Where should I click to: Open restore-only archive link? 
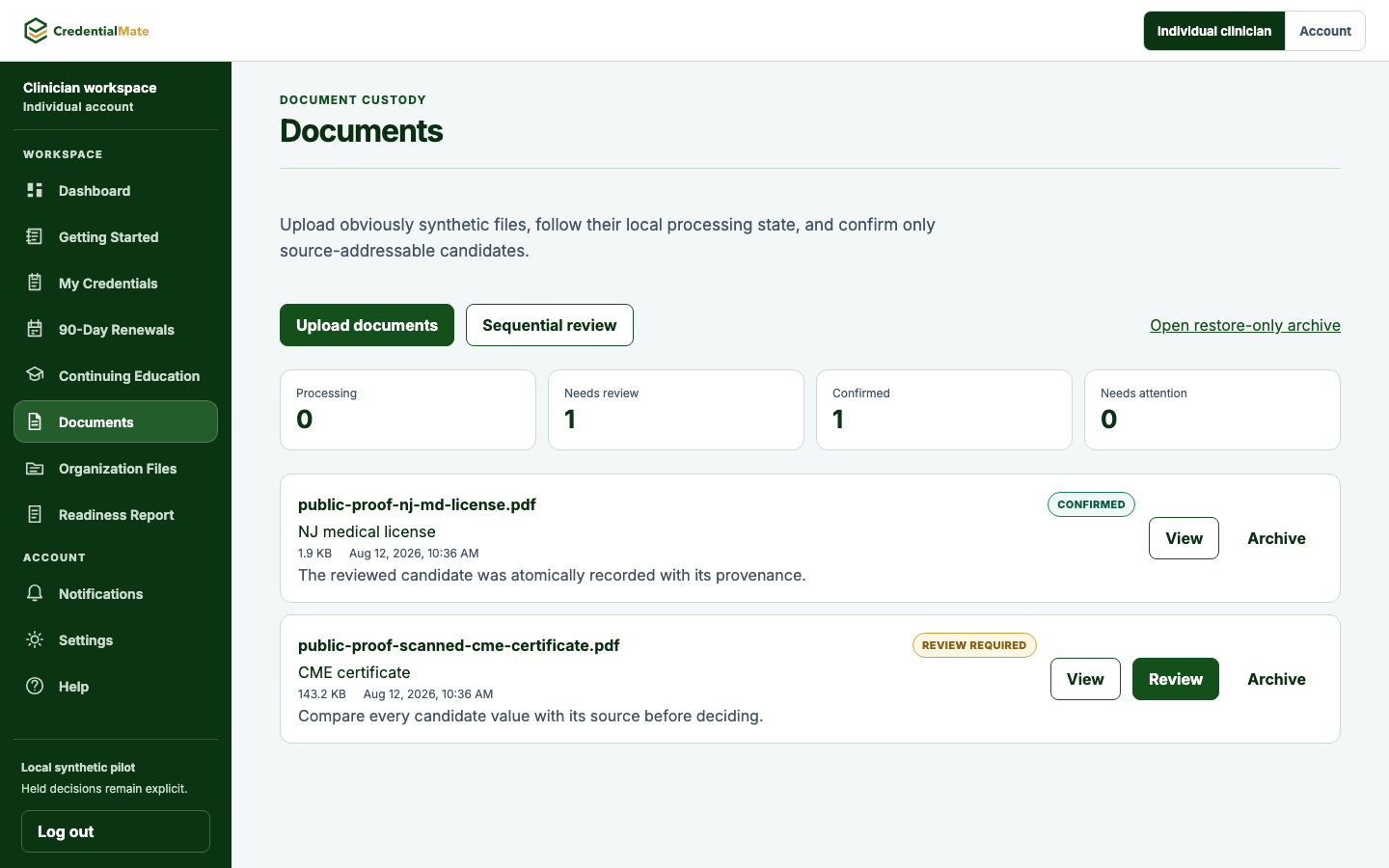1245,325
